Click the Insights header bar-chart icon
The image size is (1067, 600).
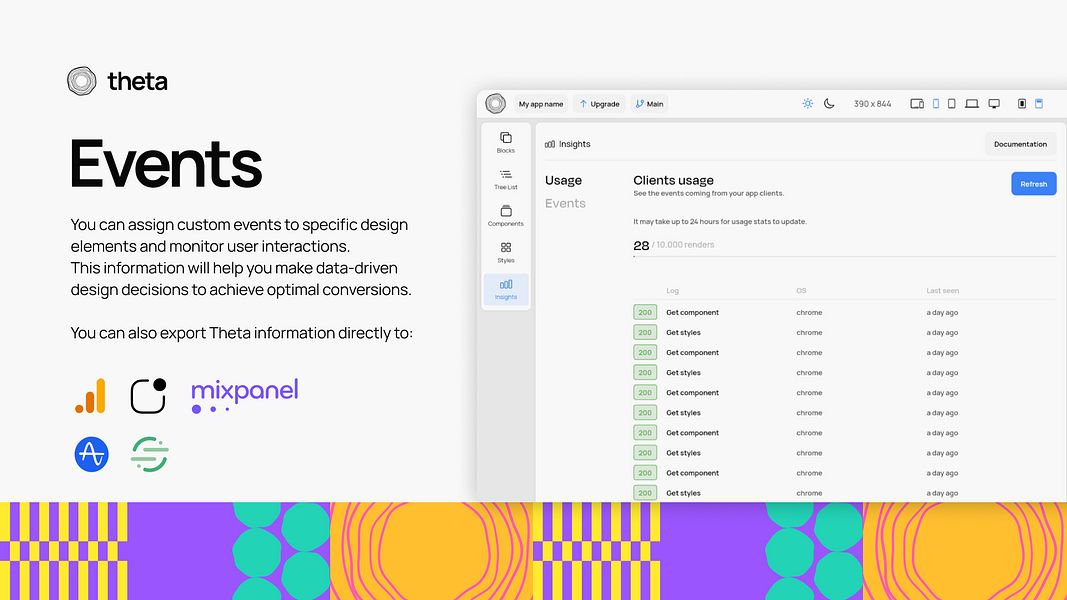[550, 144]
